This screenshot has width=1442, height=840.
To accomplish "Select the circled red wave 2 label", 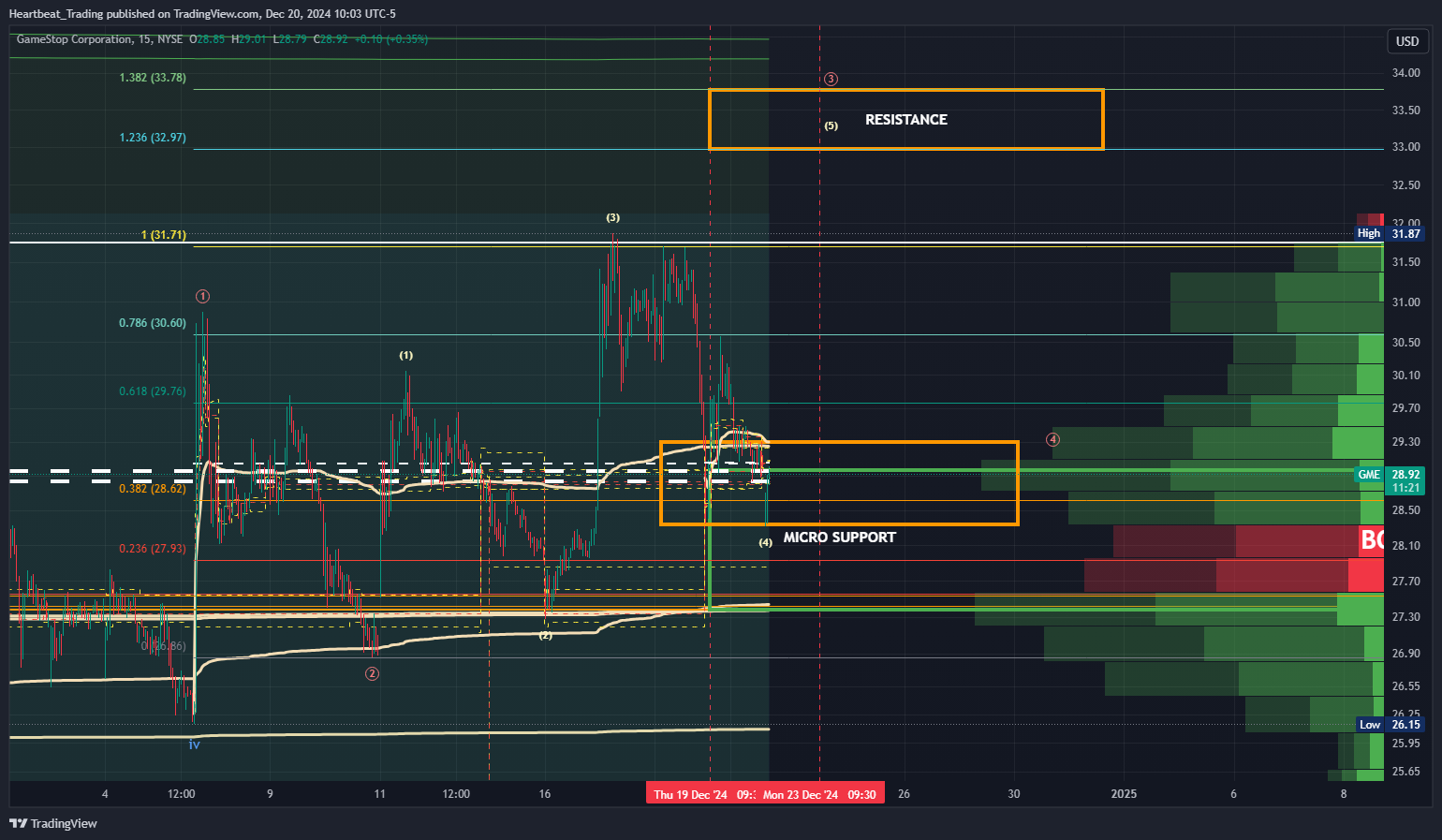I will (372, 673).
